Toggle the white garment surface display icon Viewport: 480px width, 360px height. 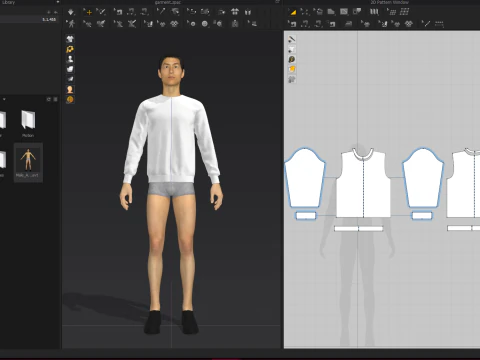(70, 69)
